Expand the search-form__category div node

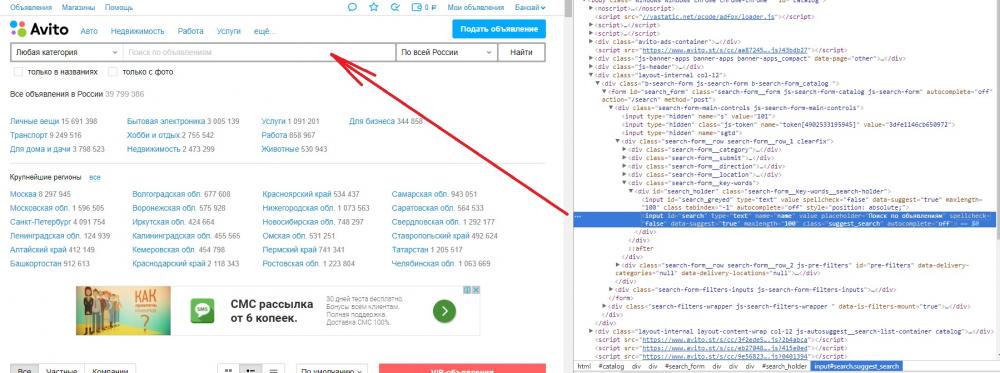click(624, 149)
